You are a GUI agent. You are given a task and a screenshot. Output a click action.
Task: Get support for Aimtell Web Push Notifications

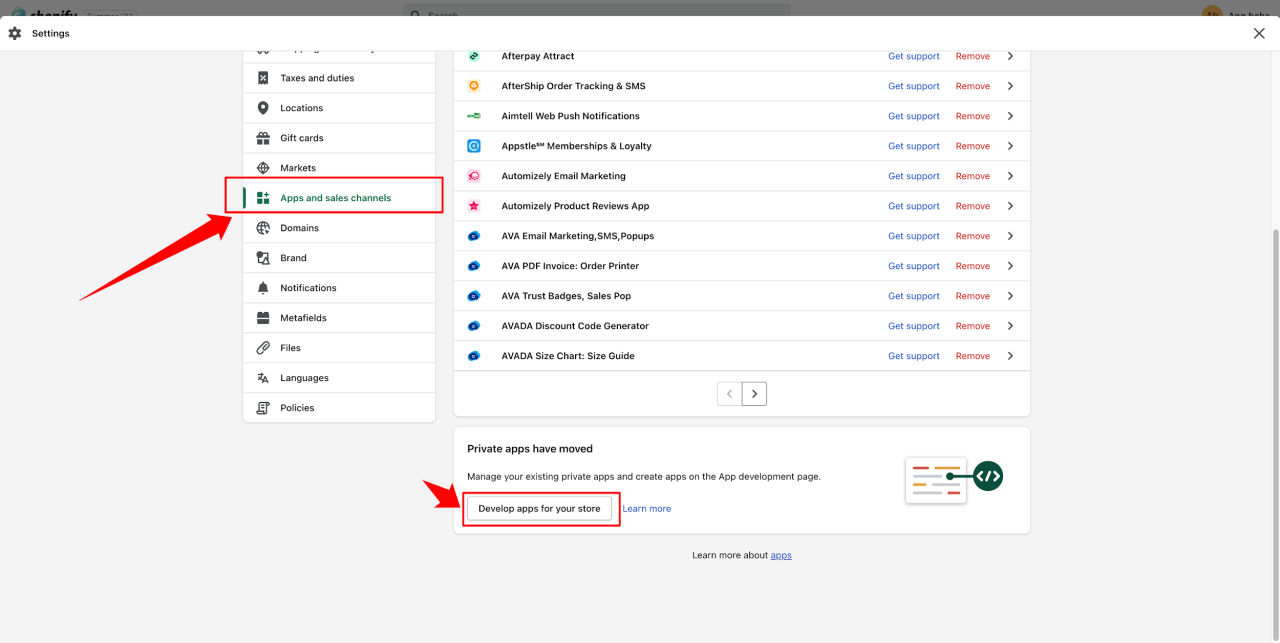point(913,116)
